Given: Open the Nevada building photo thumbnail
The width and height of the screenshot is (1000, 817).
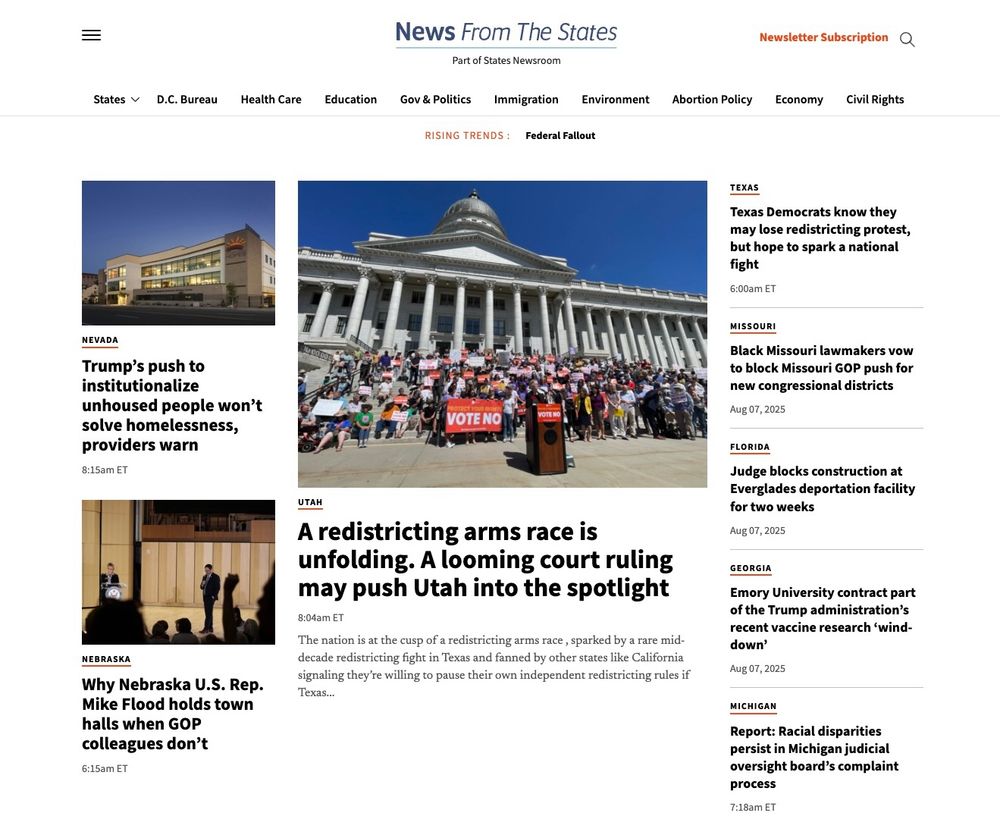Looking at the screenshot, I should [179, 253].
